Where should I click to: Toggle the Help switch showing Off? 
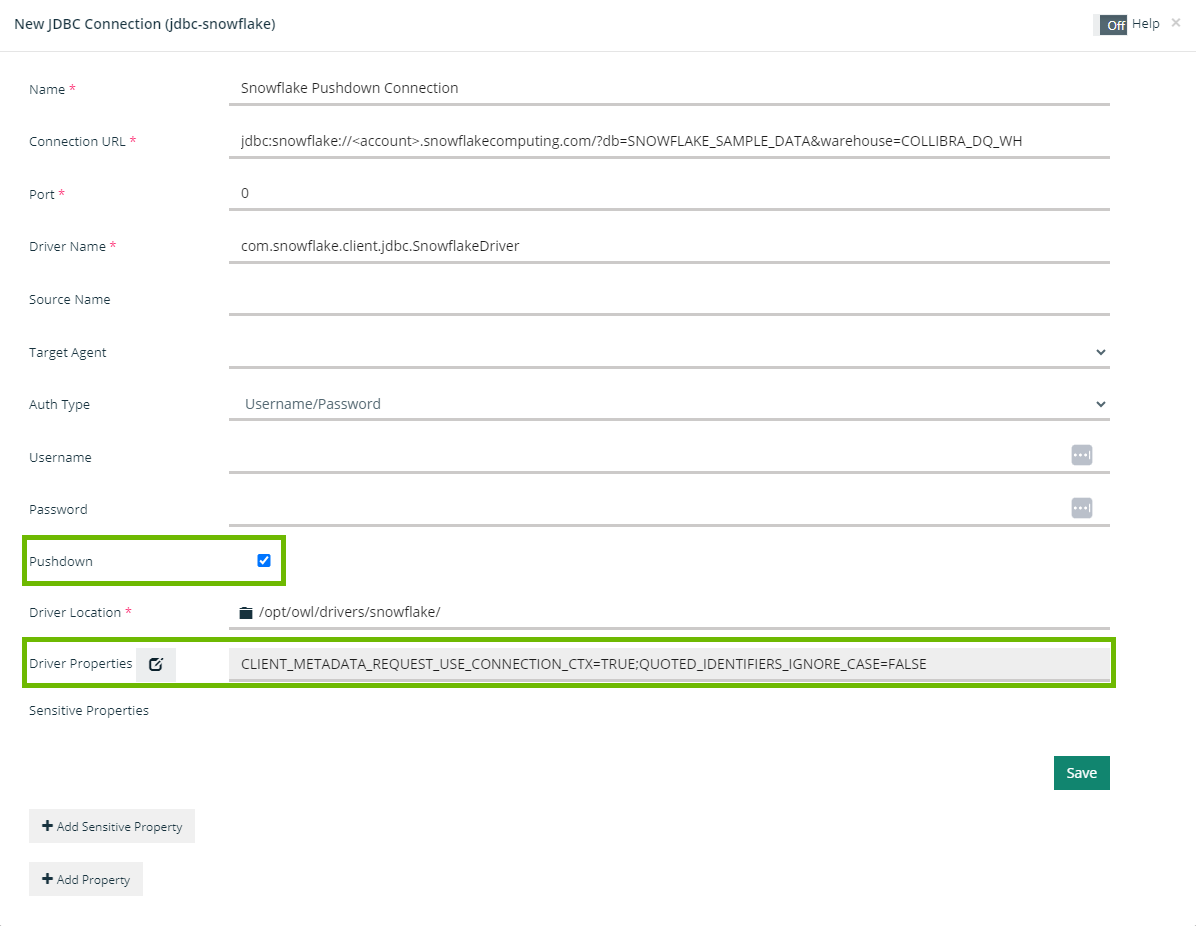click(x=1110, y=24)
